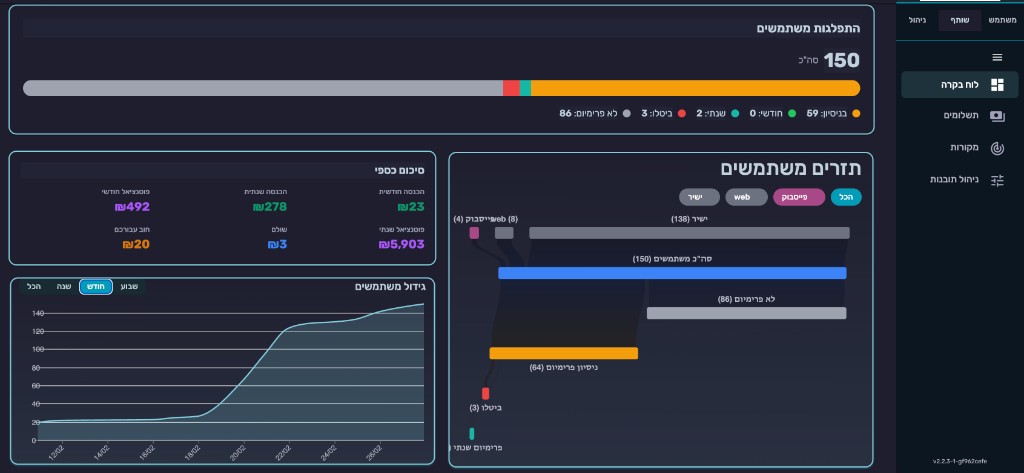The width and height of the screenshot is (1024, 473).
Task: Click the מקורות sources radar icon
Action: click(996, 148)
